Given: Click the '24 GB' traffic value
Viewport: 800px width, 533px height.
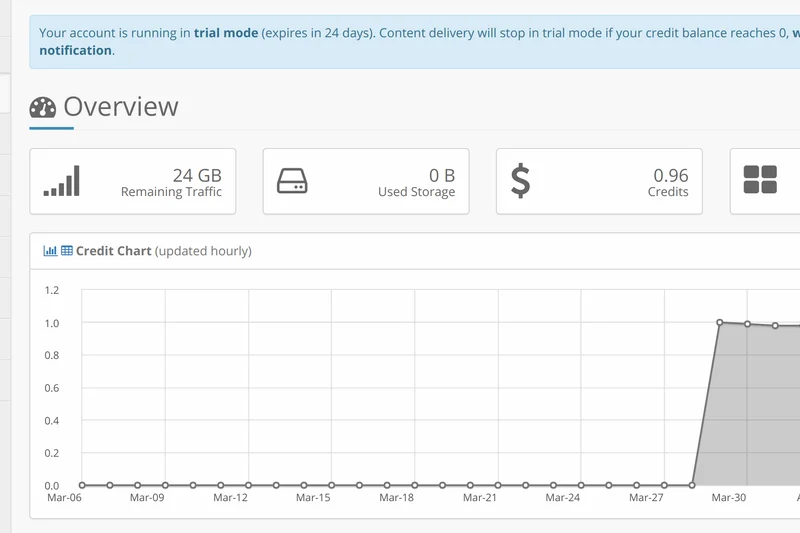Looking at the screenshot, I should pyautogui.click(x=197, y=175).
